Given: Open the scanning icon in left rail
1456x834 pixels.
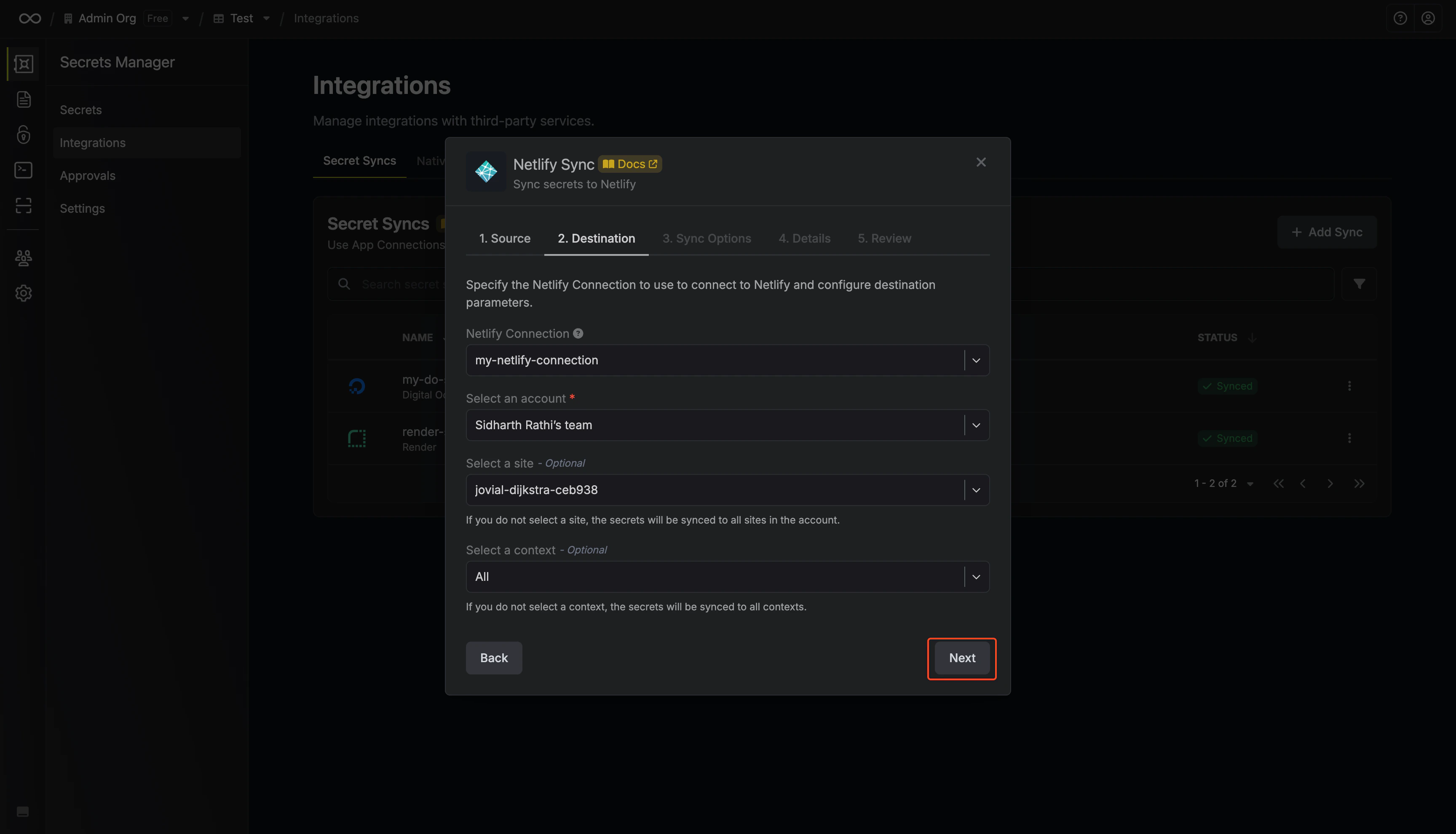Looking at the screenshot, I should point(24,206).
